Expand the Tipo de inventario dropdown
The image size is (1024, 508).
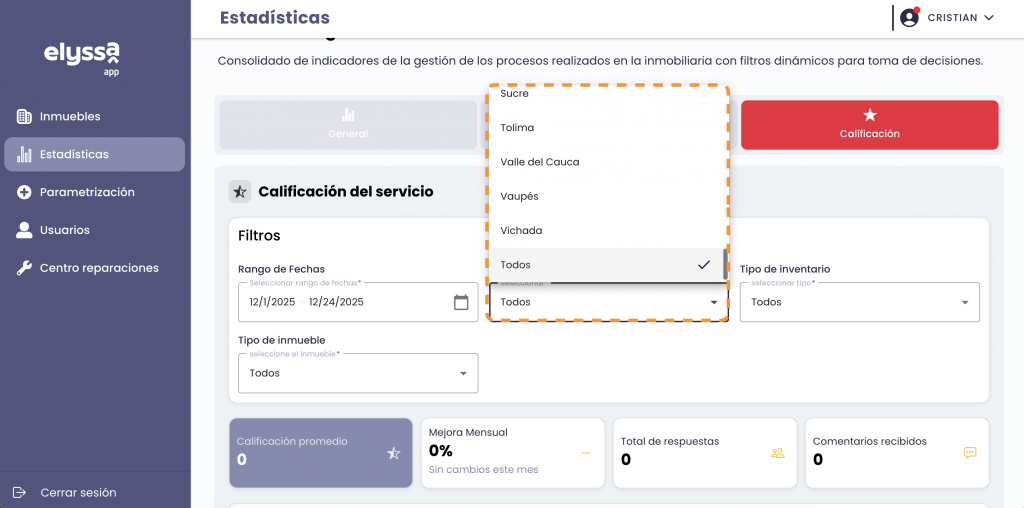click(x=859, y=302)
